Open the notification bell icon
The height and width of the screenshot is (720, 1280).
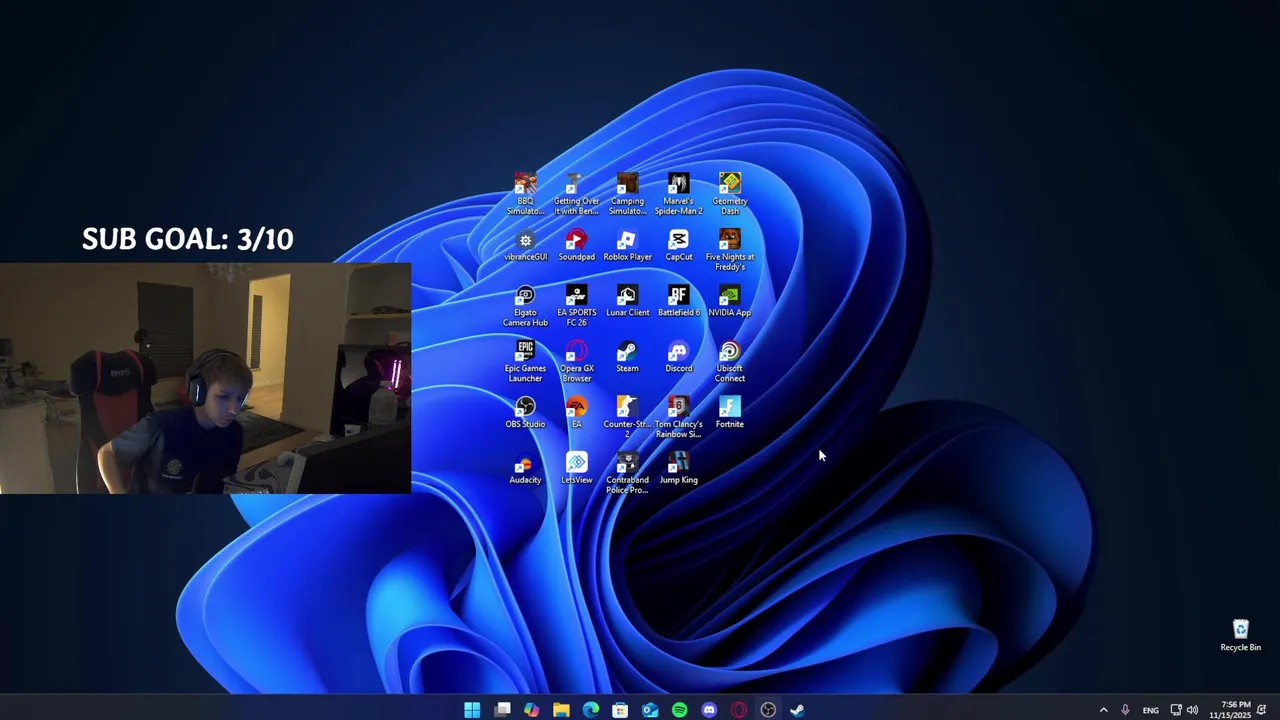pos(1262,710)
